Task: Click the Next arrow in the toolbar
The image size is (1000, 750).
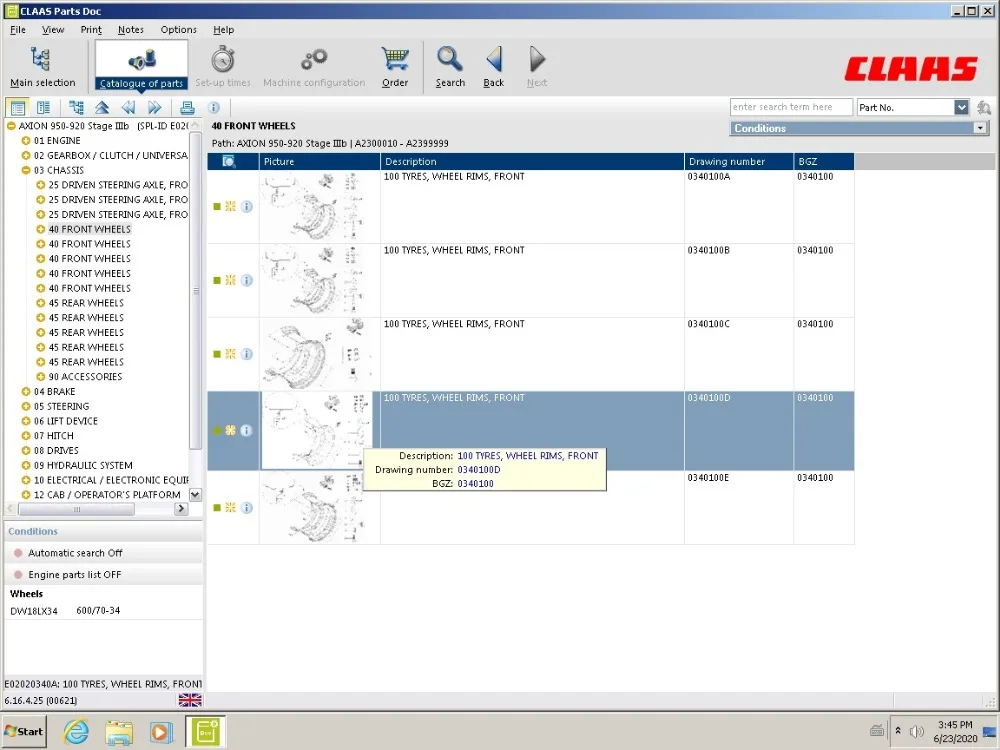Action: [537, 66]
